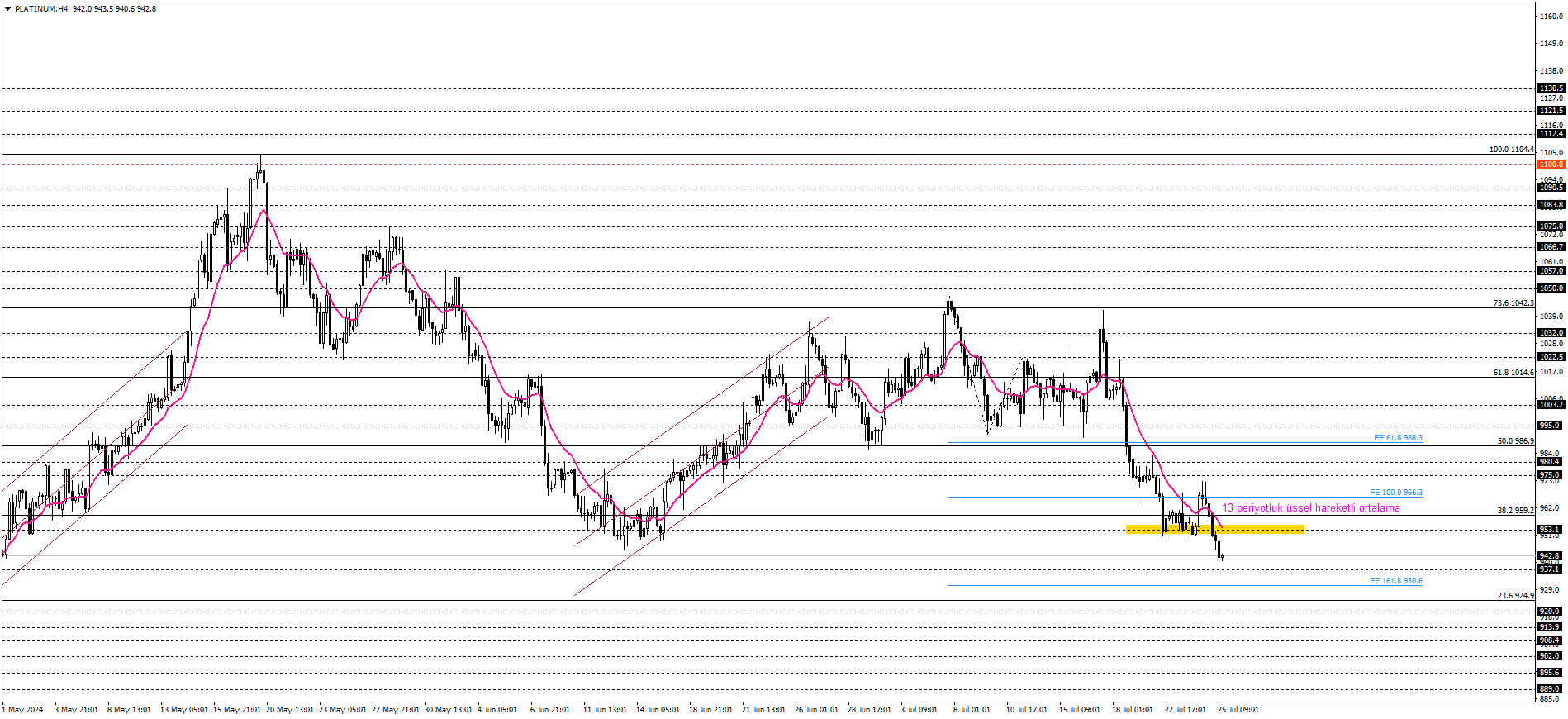Select the 1083.8 price tag
Screen dimensions: 1568x719
(1551, 205)
